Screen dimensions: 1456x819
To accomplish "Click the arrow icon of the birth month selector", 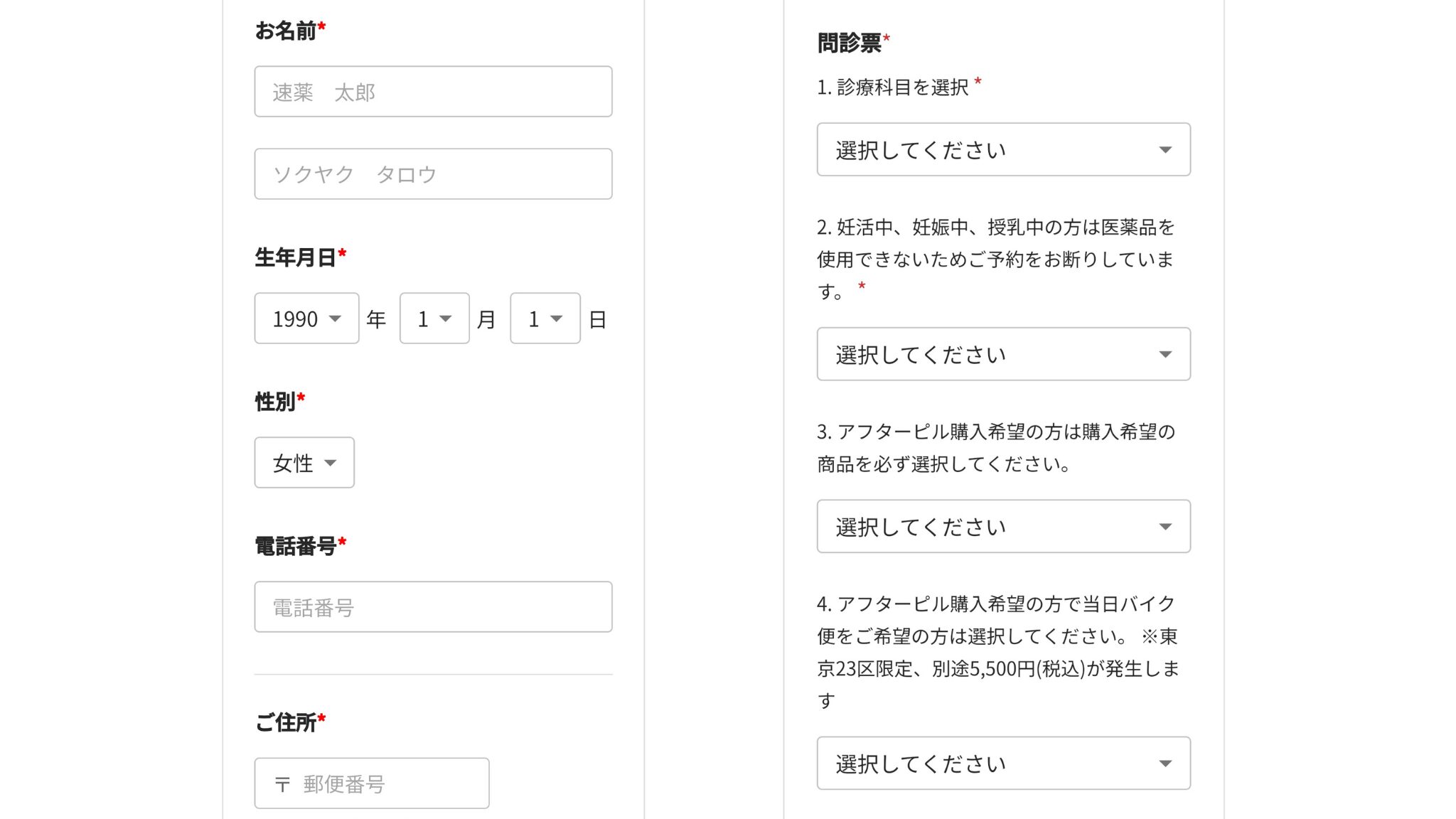I will click(x=446, y=318).
